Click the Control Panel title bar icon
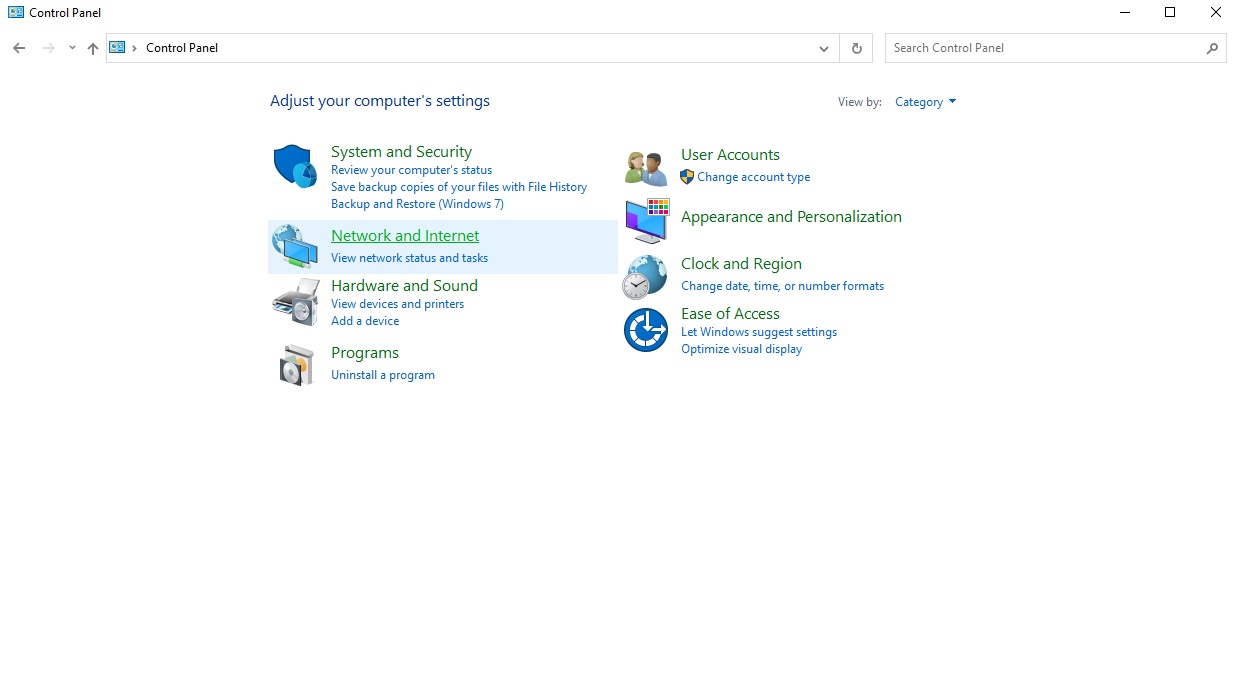 (x=16, y=13)
